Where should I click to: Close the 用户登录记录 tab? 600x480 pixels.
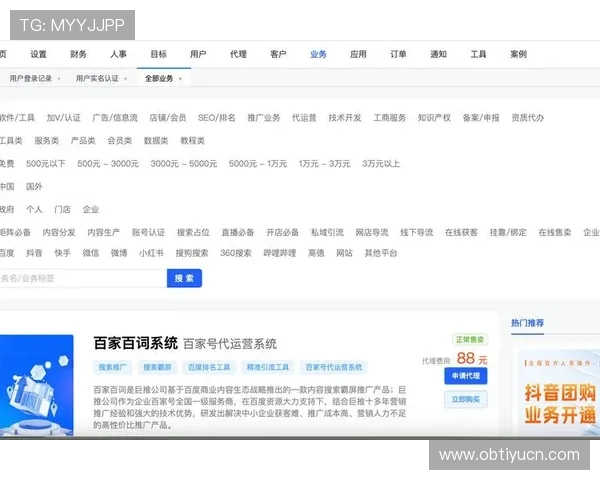click(x=59, y=79)
